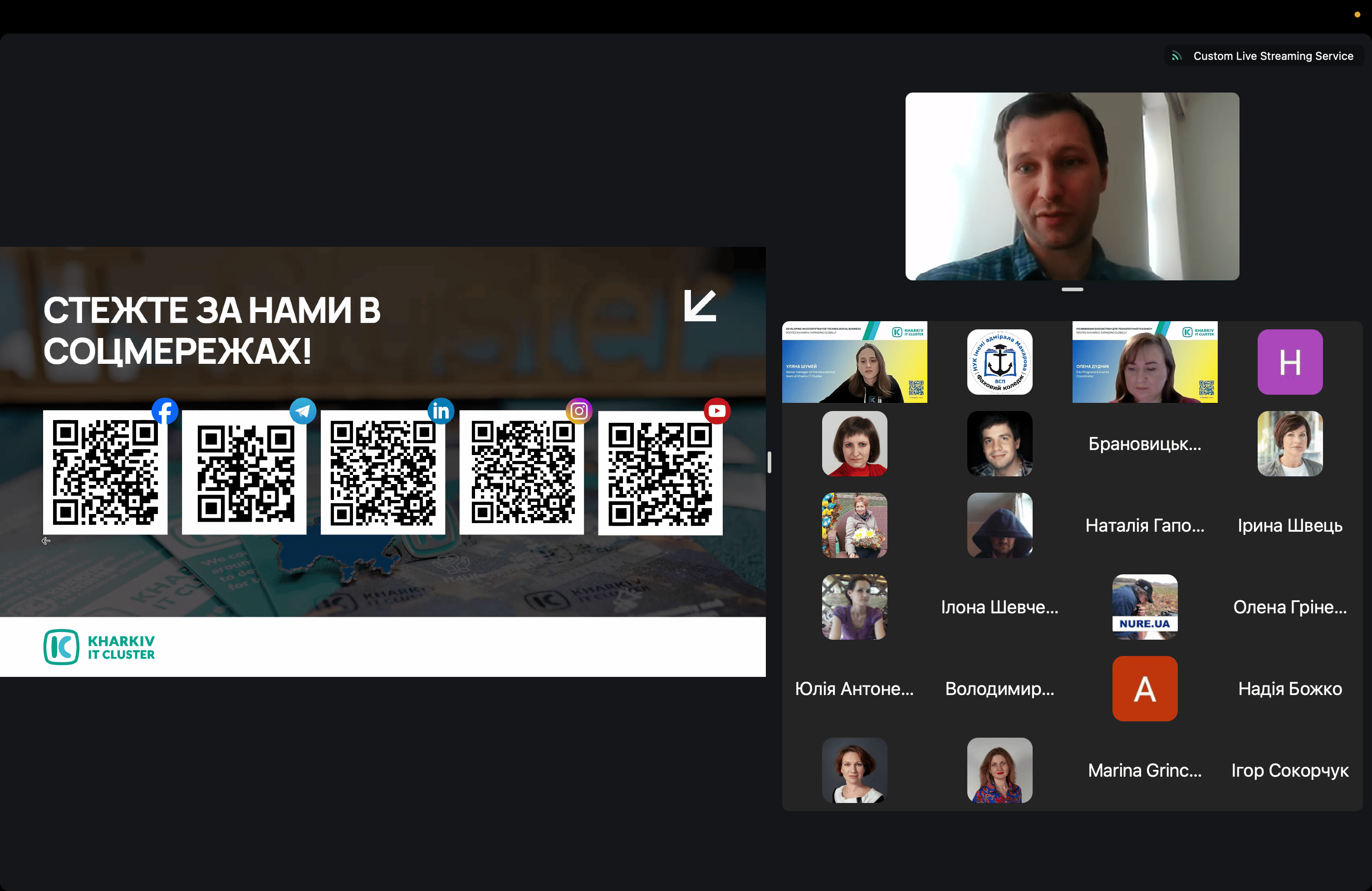Click the Kharkiv IT Cluster logo
The height and width of the screenshot is (891, 1372).
tap(99, 647)
